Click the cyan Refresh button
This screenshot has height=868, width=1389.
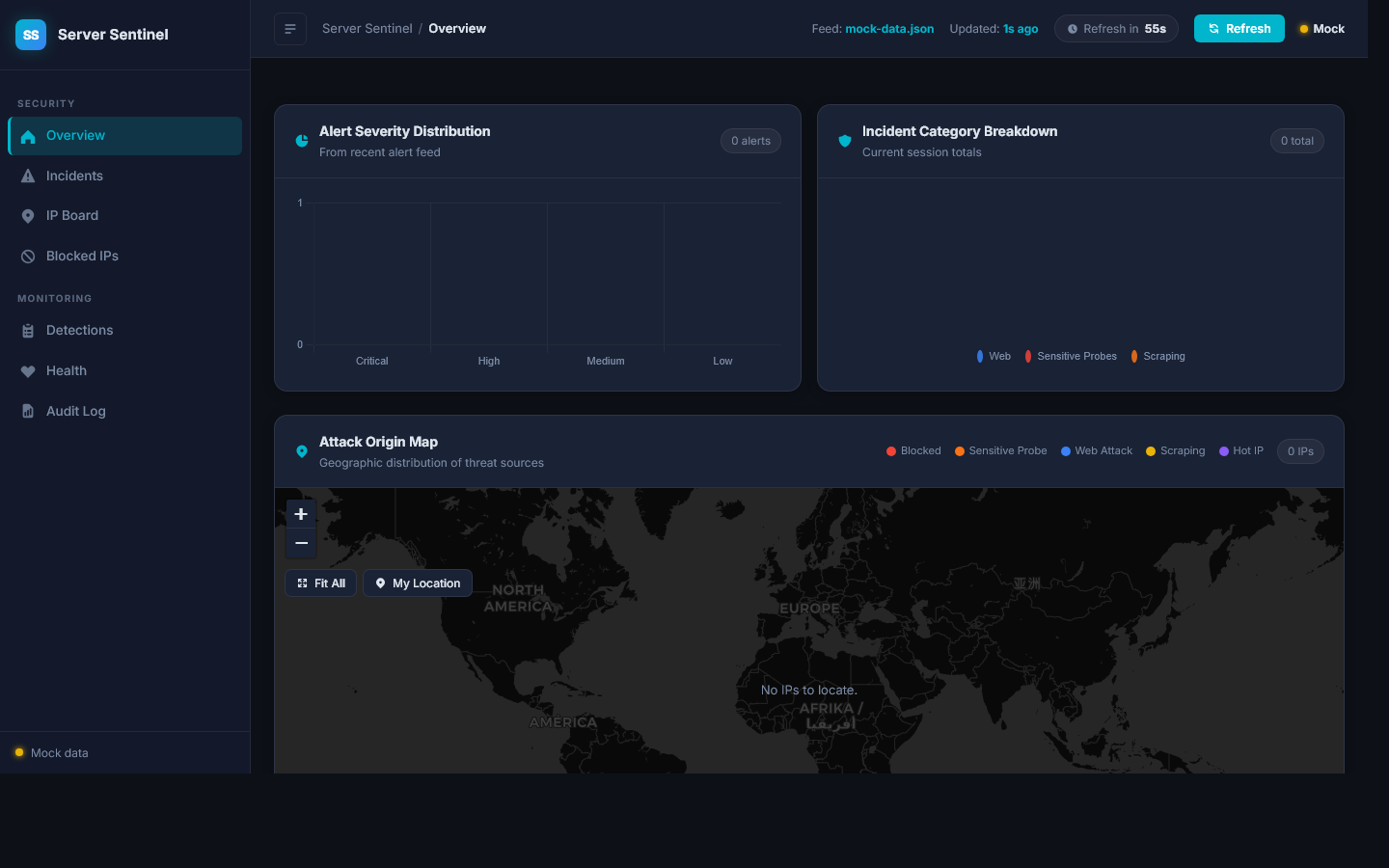[x=1239, y=29]
